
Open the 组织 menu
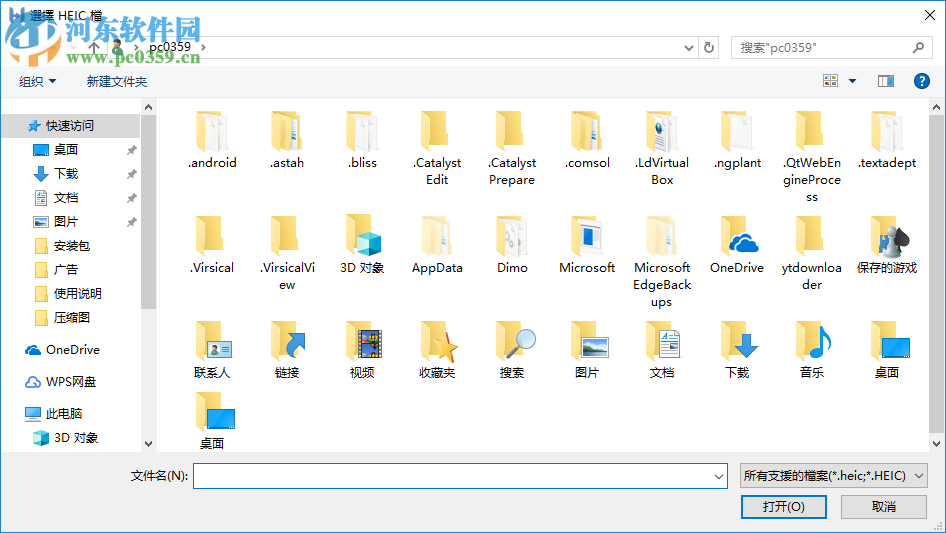tap(37, 81)
